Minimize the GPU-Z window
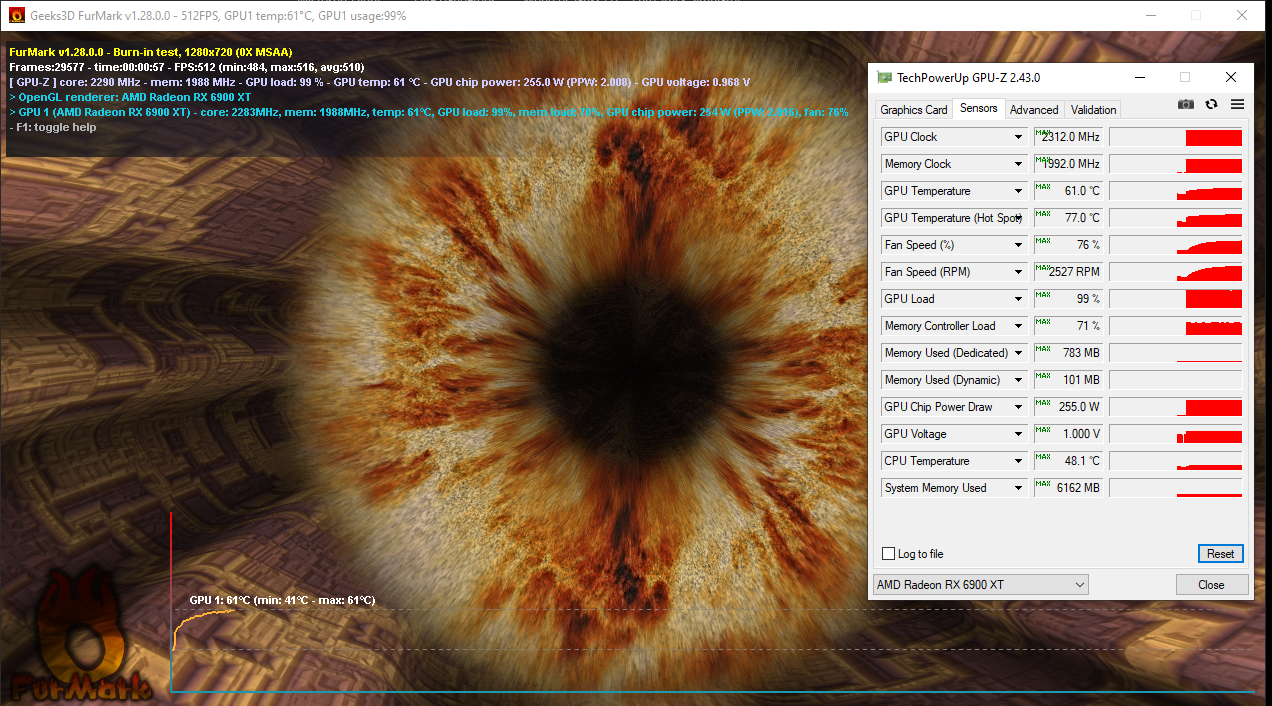 pos(1140,77)
